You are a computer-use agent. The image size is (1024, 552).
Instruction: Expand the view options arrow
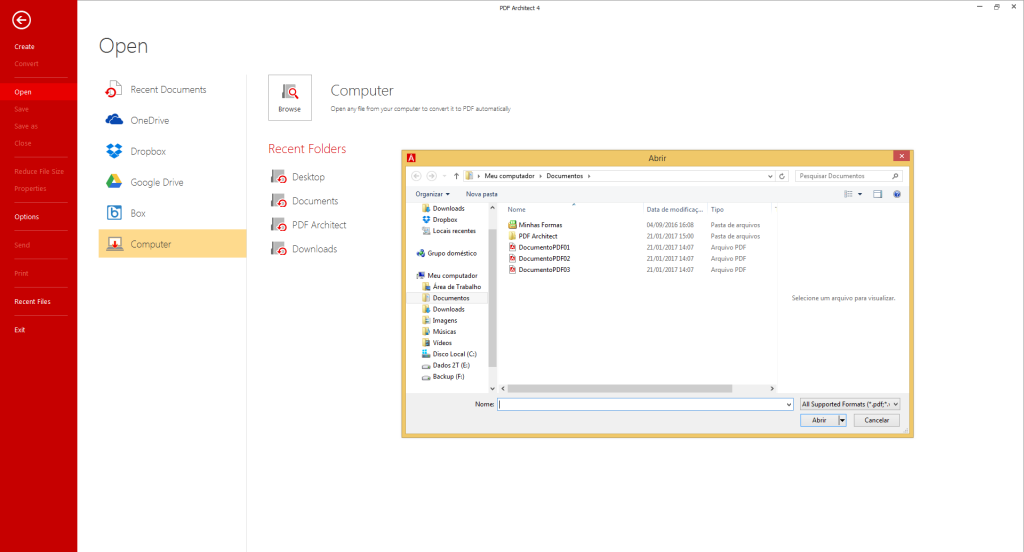tap(860, 194)
